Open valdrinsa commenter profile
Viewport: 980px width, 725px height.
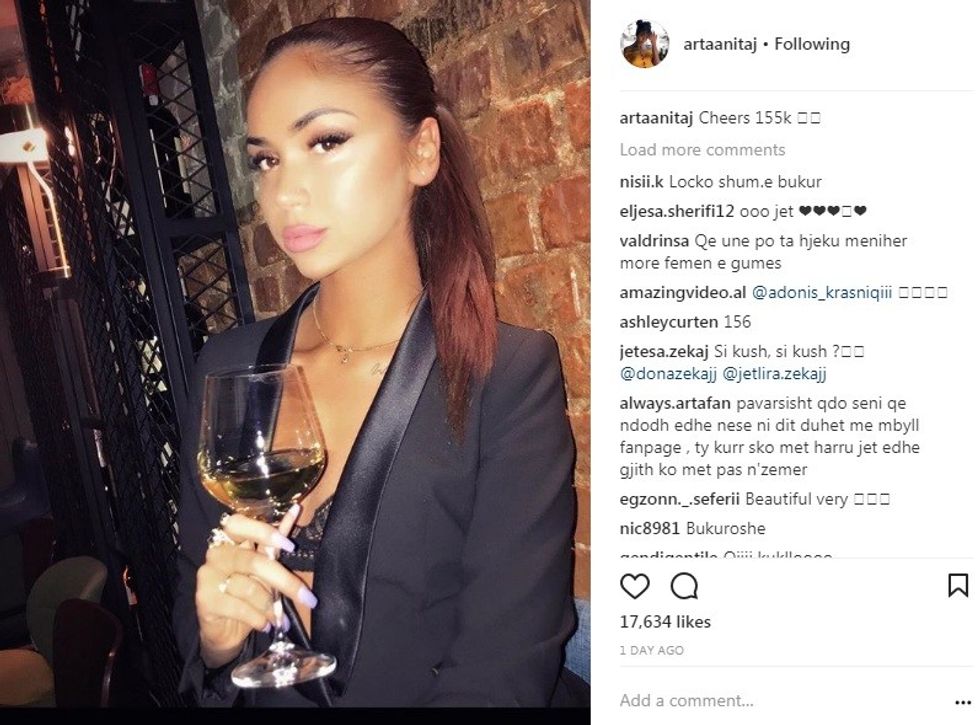click(654, 241)
